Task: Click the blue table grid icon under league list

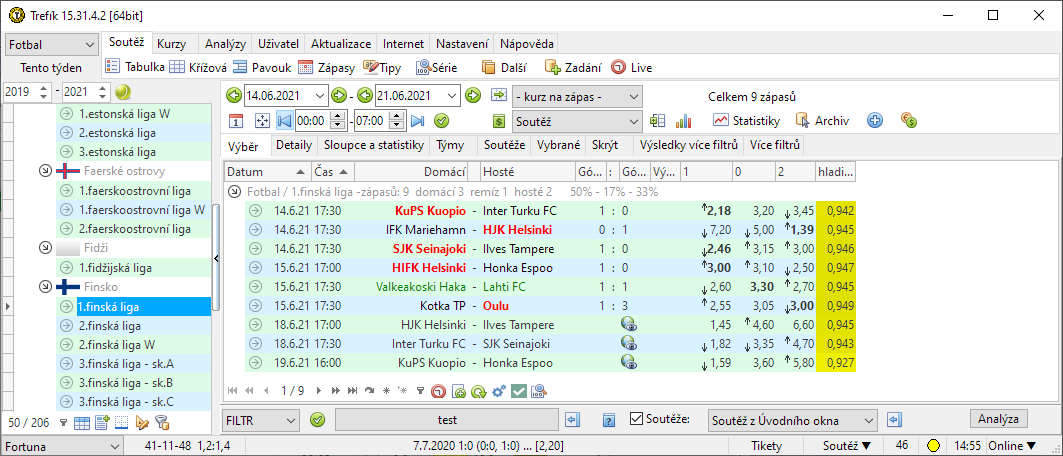Action: pyautogui.click(x=82, y=423)
